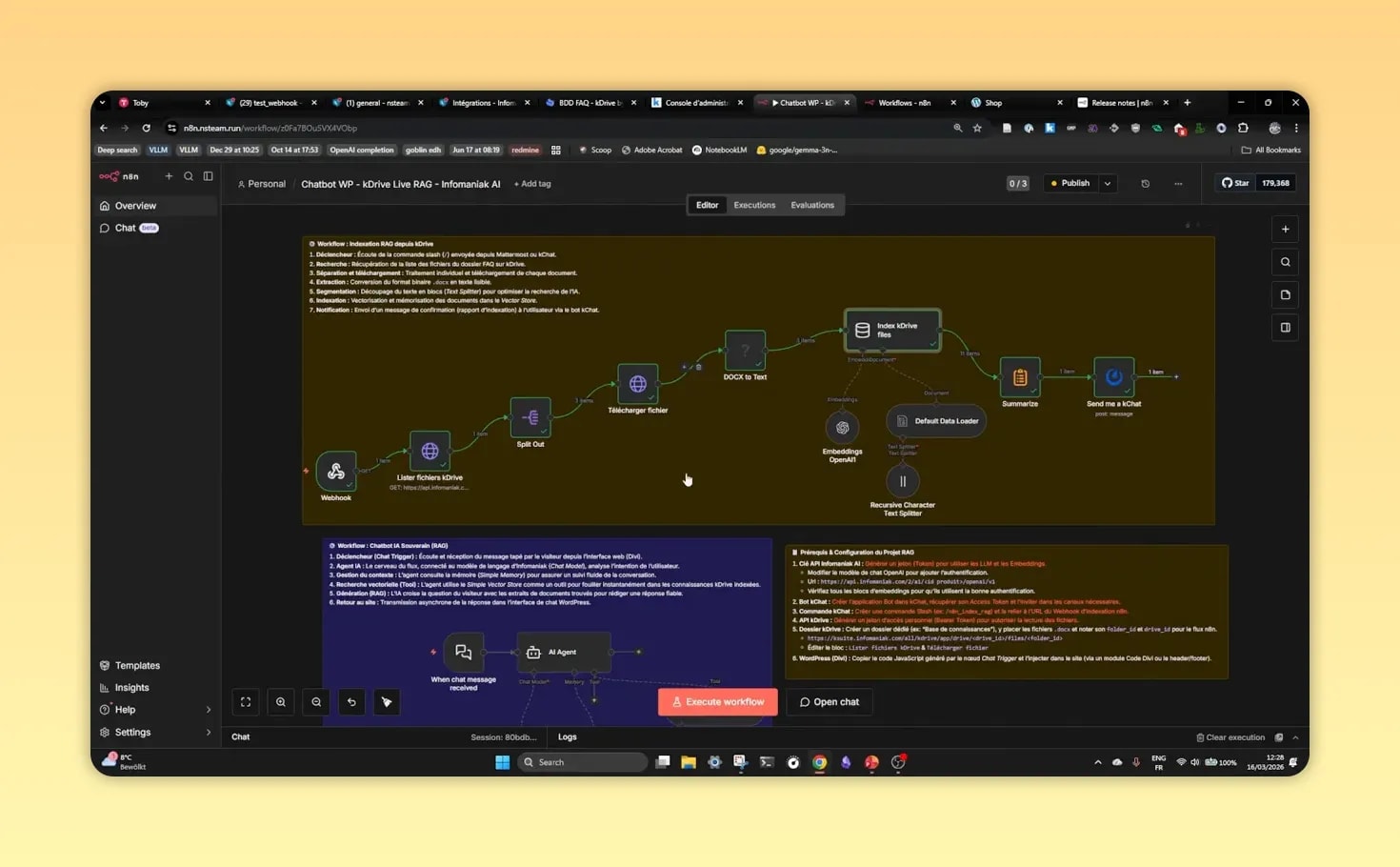Click the Execute workflow button
The image size is (1400, 867).
click(x=717, y=701)
